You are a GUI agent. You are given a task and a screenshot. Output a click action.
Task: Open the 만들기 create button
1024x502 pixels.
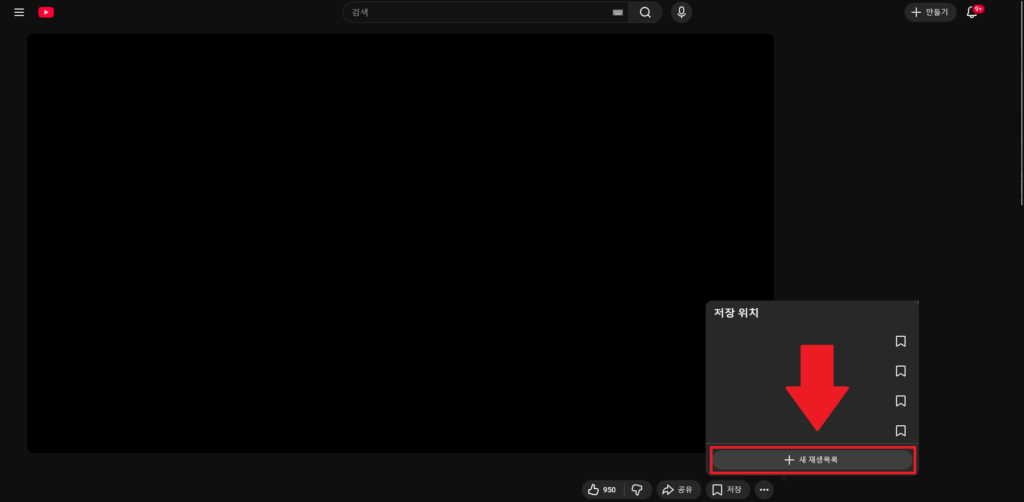(x=930, y=12)
